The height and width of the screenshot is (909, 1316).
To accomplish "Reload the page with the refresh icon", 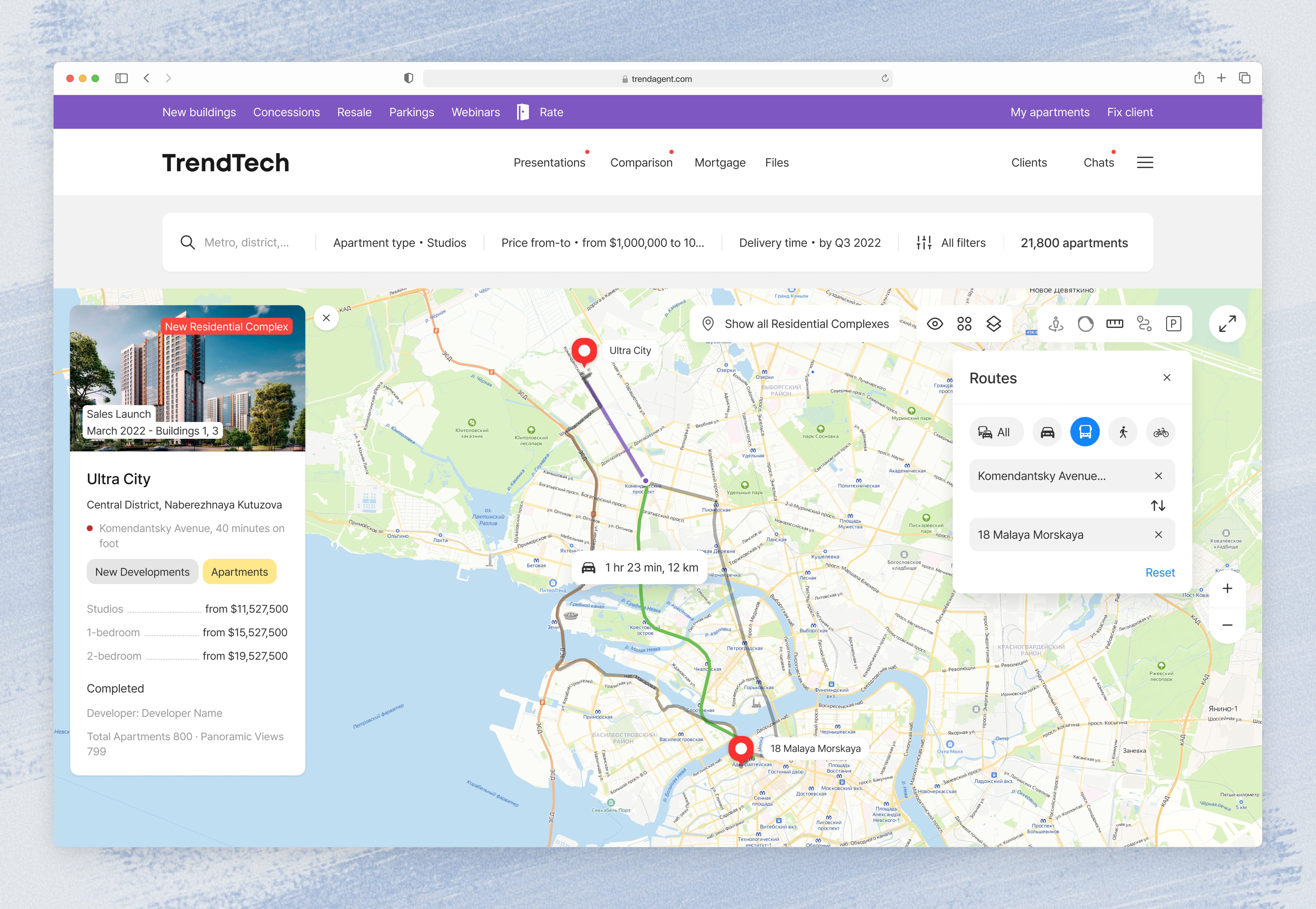I will pyautogui.click(x=884, y=78).
